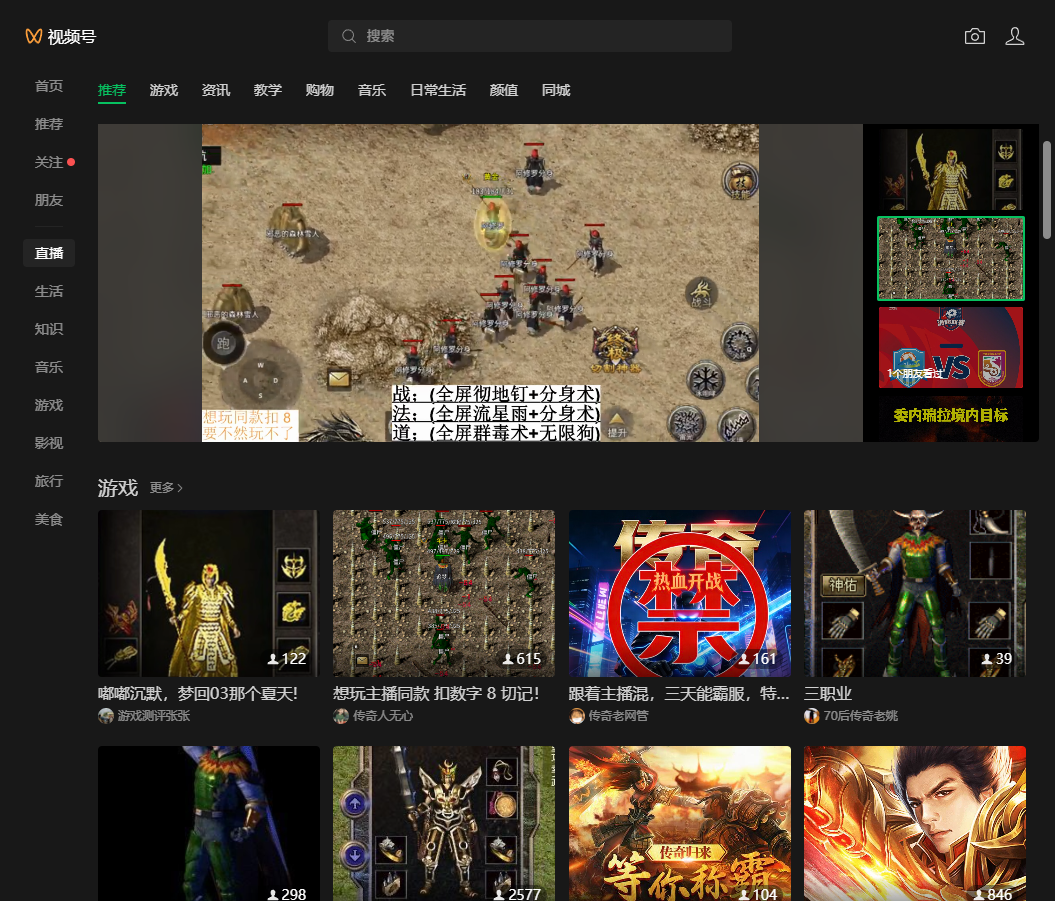Select VS match thumbnail in side carousel
Image resolution: width=1055 pixels, height=901 pixels.
951,347
